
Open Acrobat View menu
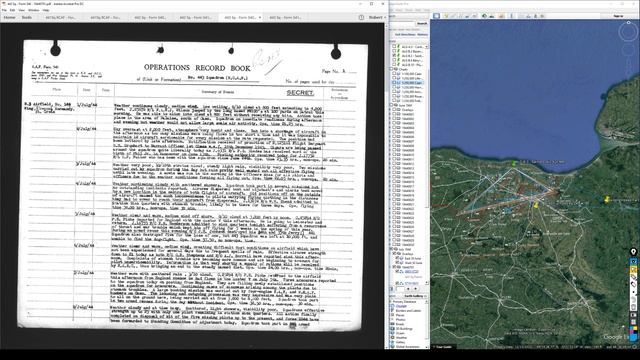coord(22,10)
